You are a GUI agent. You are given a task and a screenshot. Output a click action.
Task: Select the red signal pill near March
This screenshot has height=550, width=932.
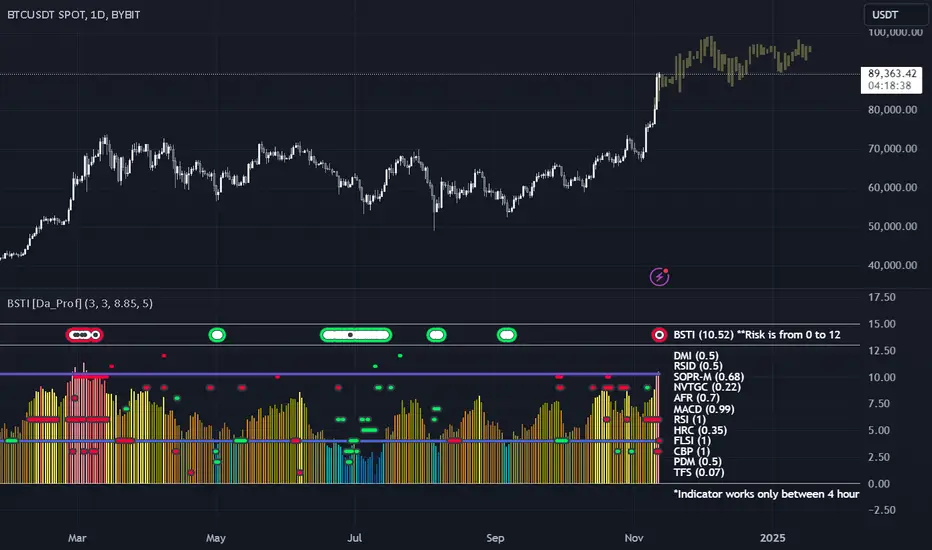tap(84, 335)
